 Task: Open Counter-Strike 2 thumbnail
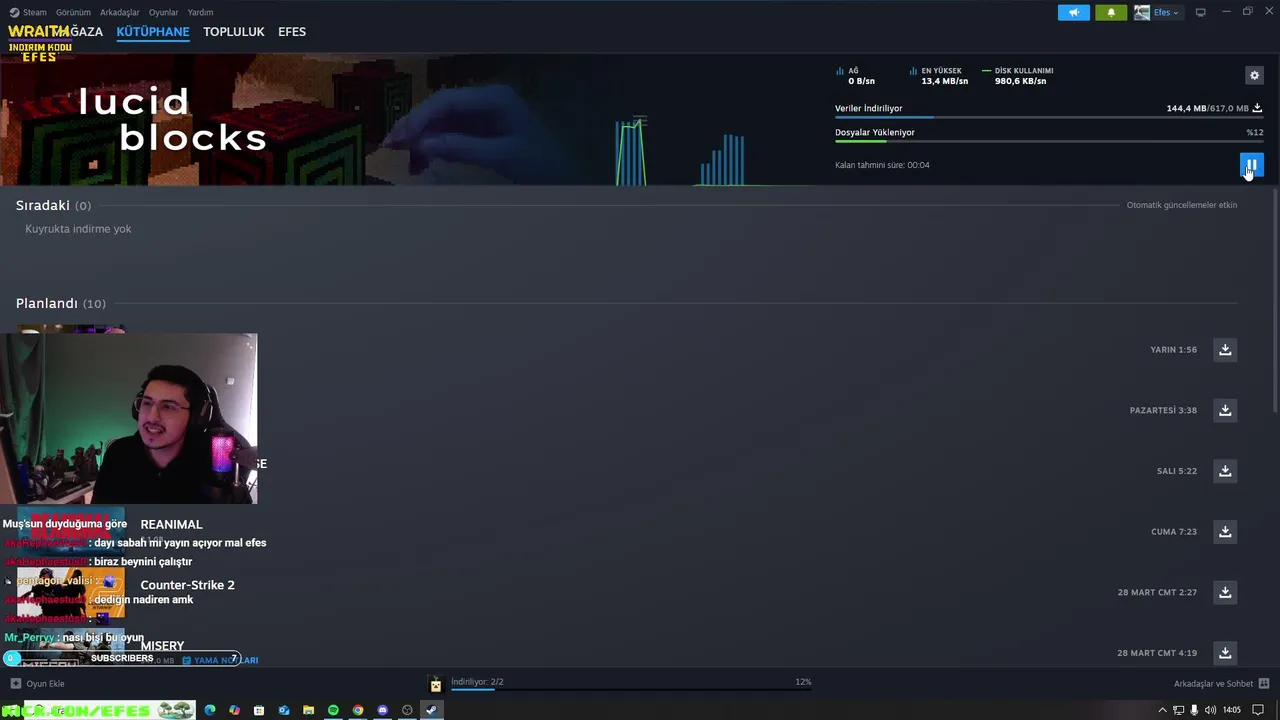71,593
